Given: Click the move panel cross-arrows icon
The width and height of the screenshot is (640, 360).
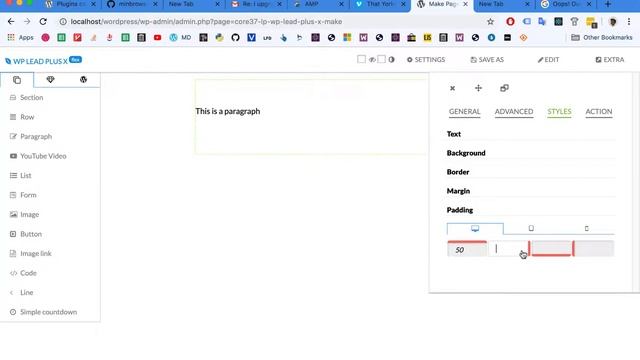Looking at the screenshot, I should (478, 88).
